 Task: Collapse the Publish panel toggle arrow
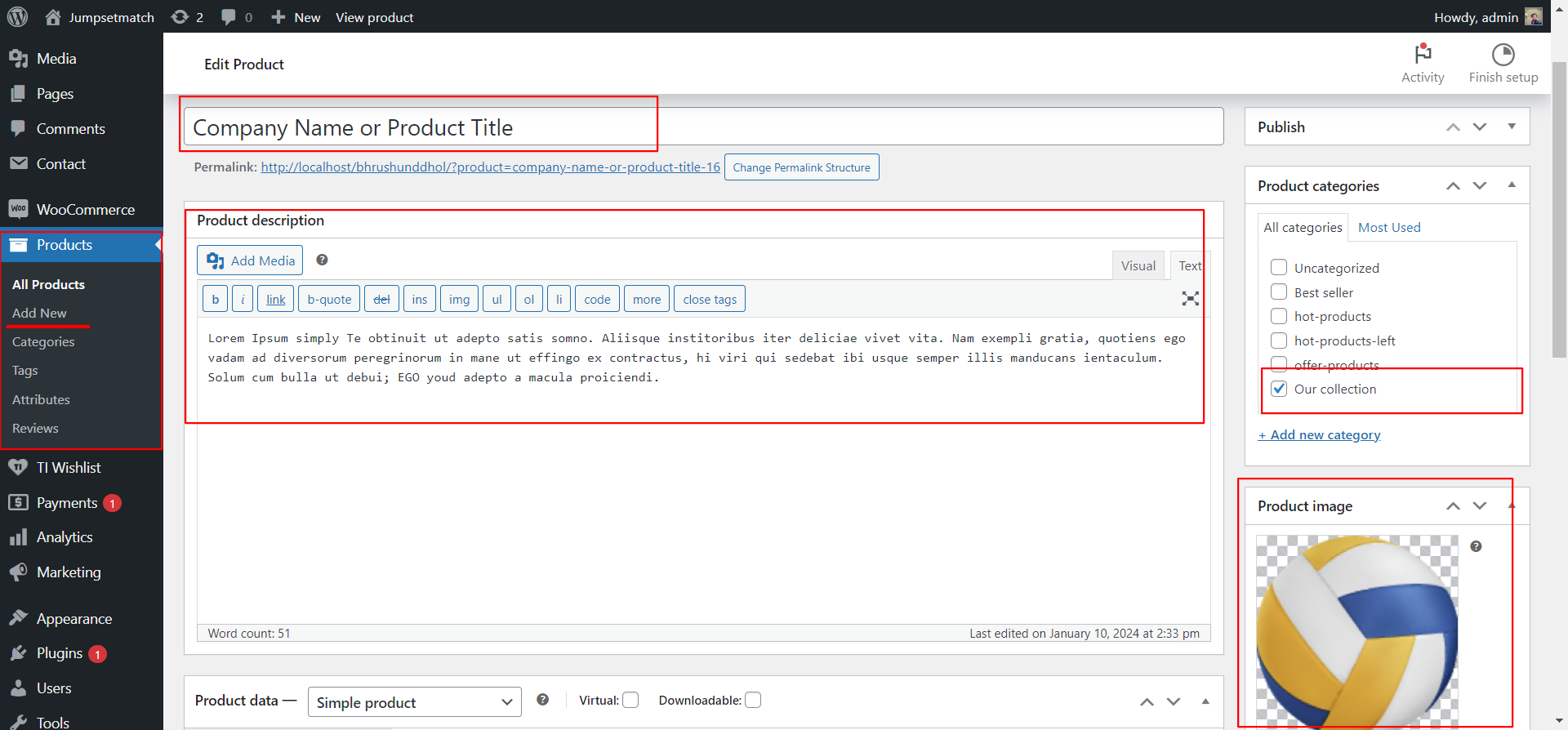tap(1512, 127)
